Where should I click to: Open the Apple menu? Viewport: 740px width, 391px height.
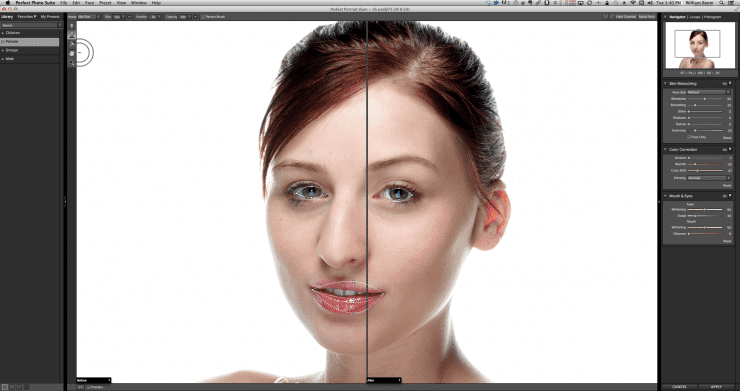(x=8, y=3)
